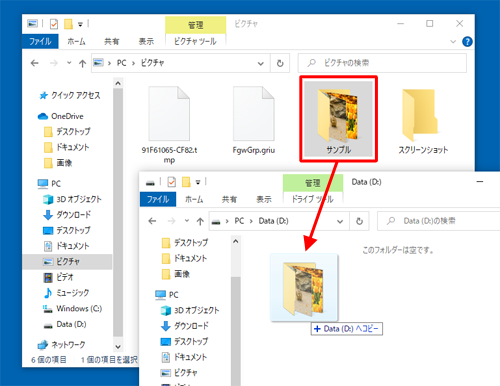The height and width of the screenshot is (386, 500).
Task: Click refresh button beside Data (D:) address bar
Action: pos(359,221)
